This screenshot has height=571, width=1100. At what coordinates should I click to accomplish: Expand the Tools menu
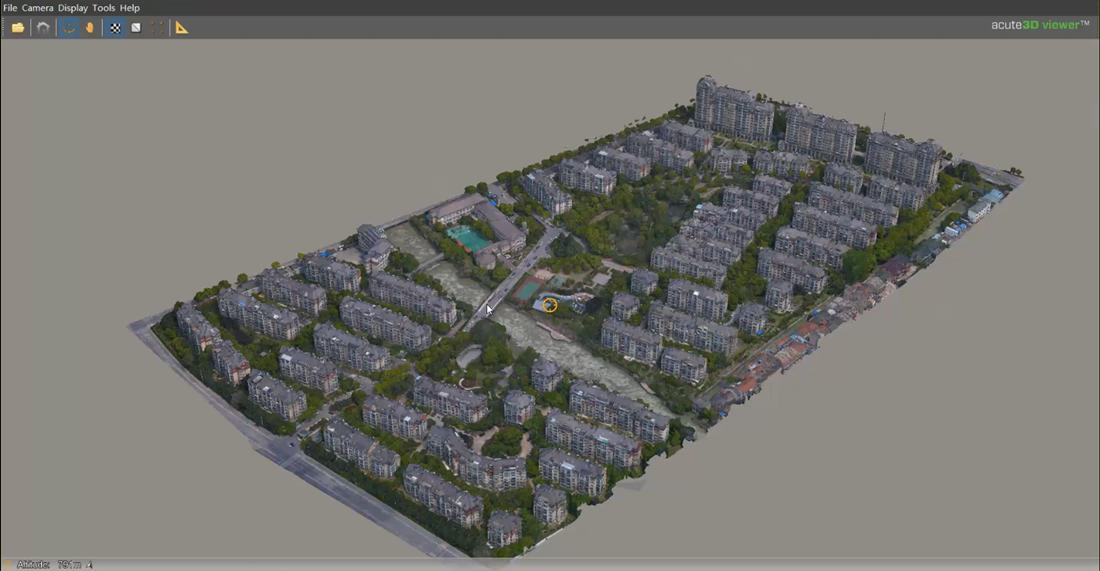coord(103,8)
